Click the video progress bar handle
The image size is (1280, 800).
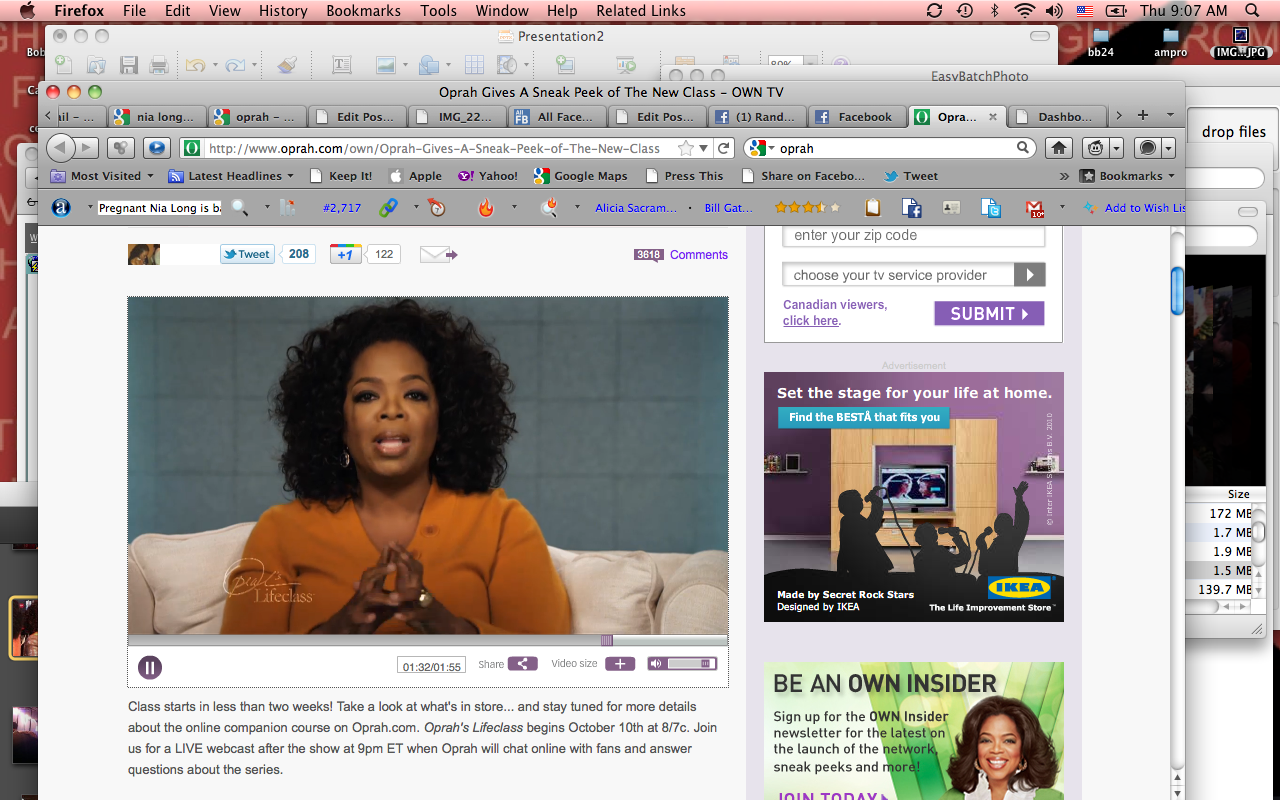pyautogui.click(x=606, y=640)
